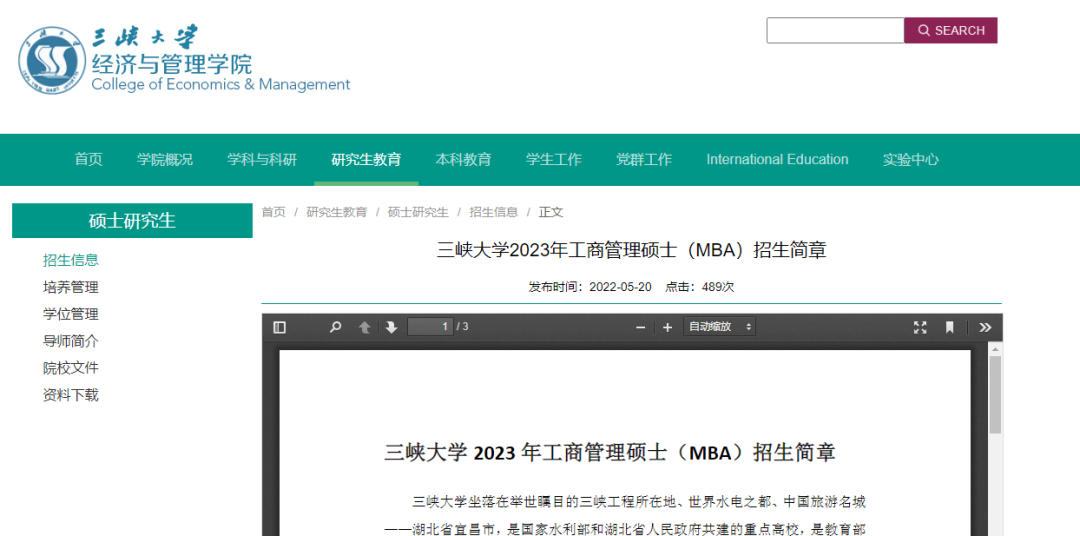
Task: Open the 实验中心 menu item
Action: click(x=911, y=160)
